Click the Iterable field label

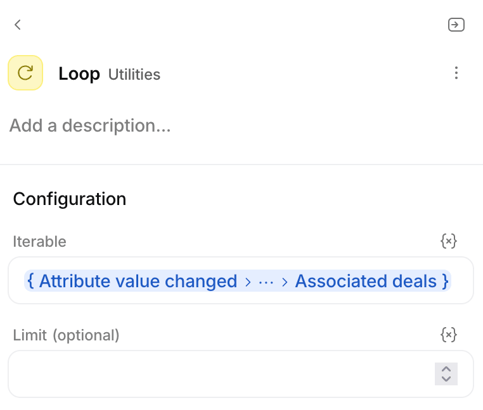coord(40,241)
